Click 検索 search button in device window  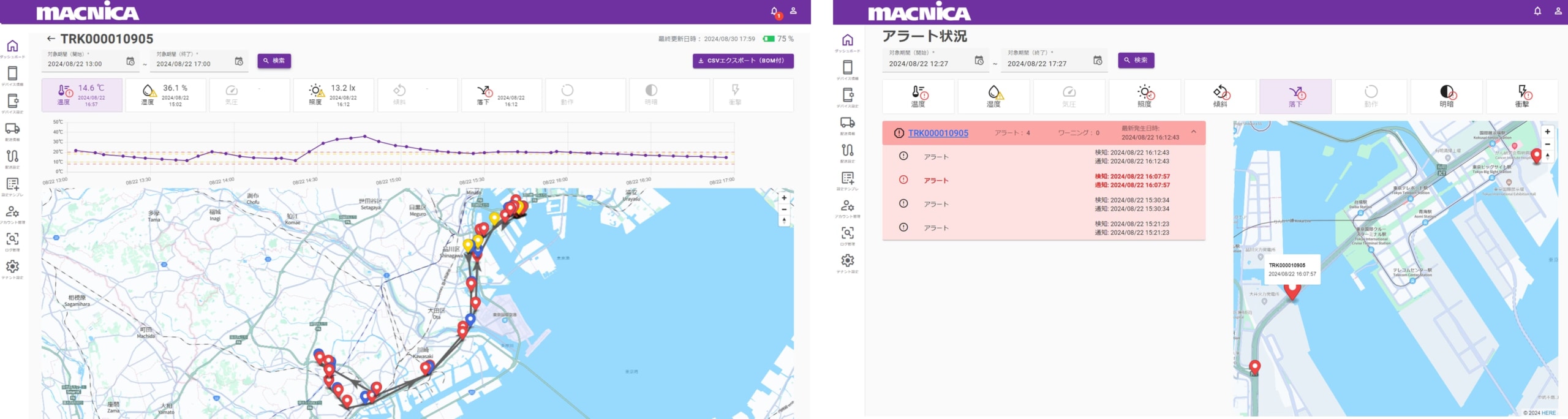[x=274, y=61]
